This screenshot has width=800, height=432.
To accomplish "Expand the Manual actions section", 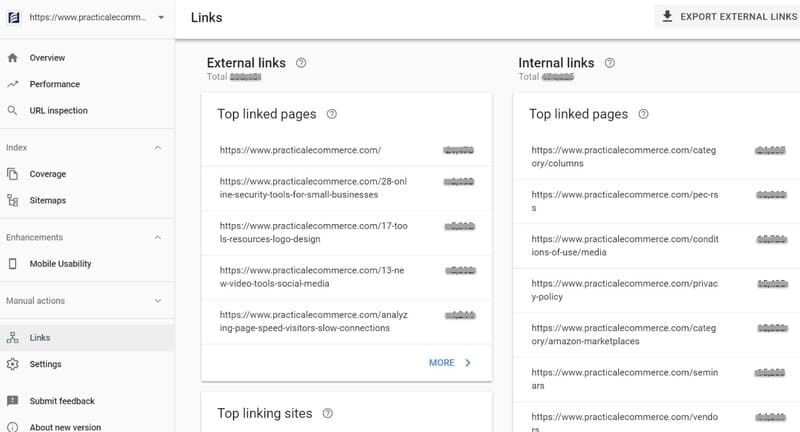I will tap(157, 300).
